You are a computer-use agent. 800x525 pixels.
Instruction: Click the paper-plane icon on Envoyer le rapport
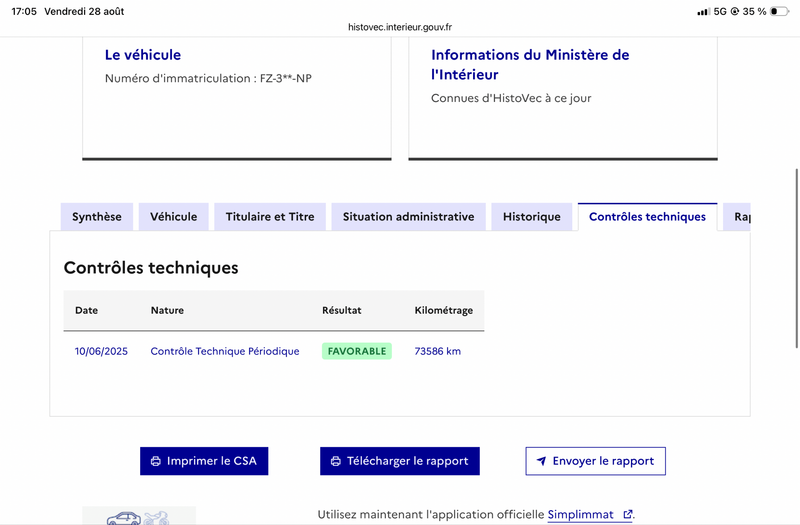pos(541,461)
